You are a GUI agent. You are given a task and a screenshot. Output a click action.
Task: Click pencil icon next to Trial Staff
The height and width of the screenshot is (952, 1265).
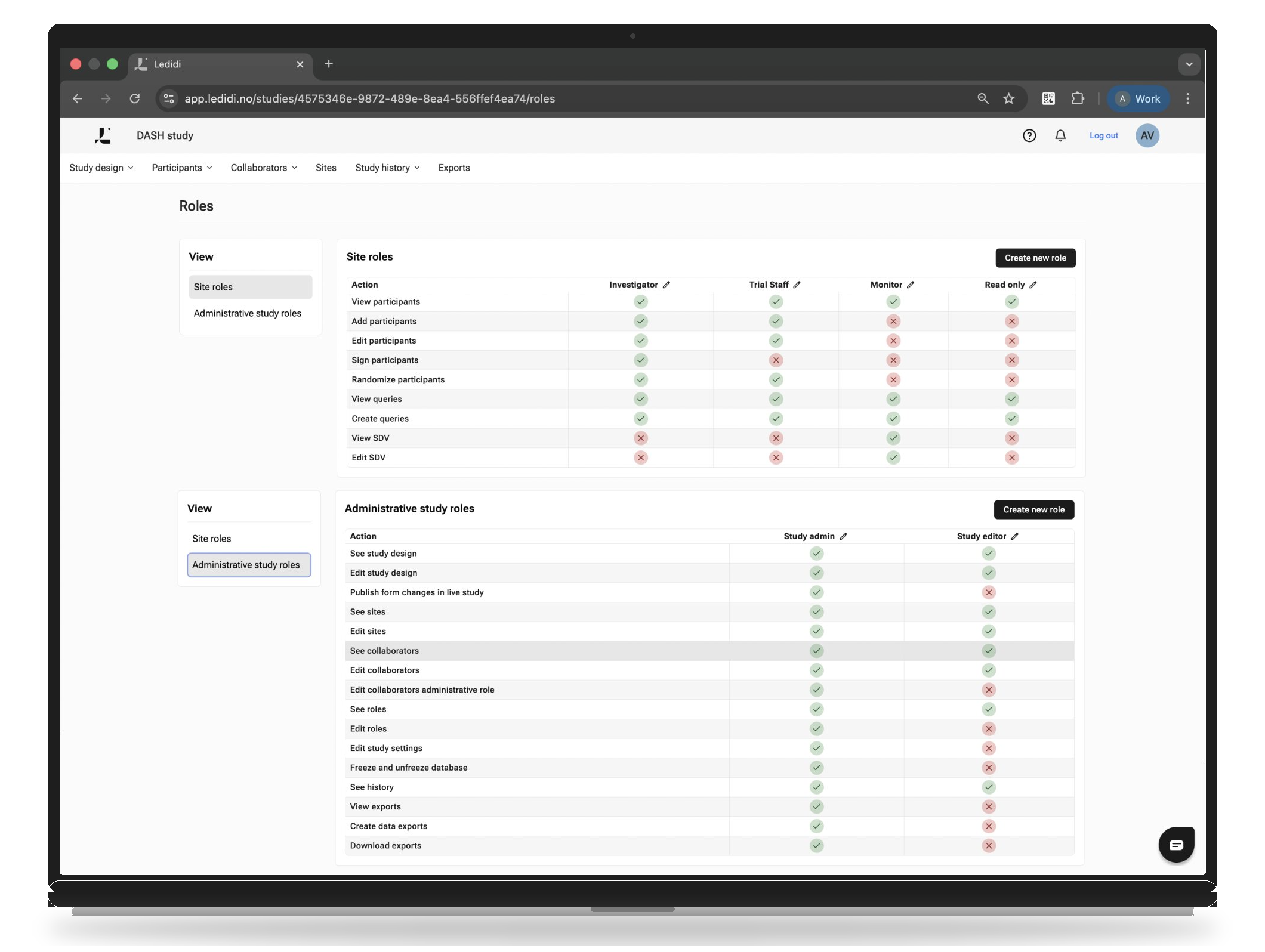point(797,285)
